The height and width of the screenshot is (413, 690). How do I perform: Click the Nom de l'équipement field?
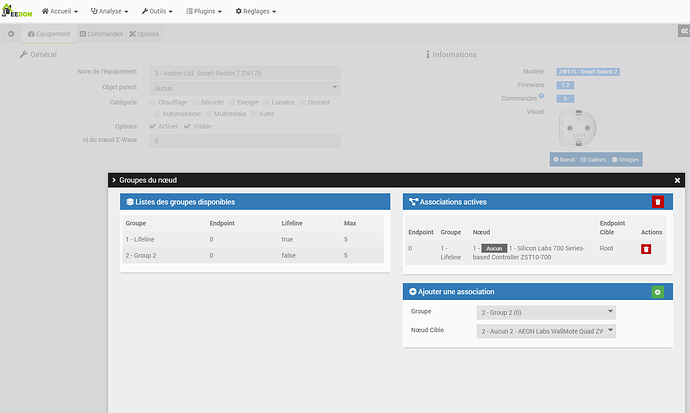244,73
